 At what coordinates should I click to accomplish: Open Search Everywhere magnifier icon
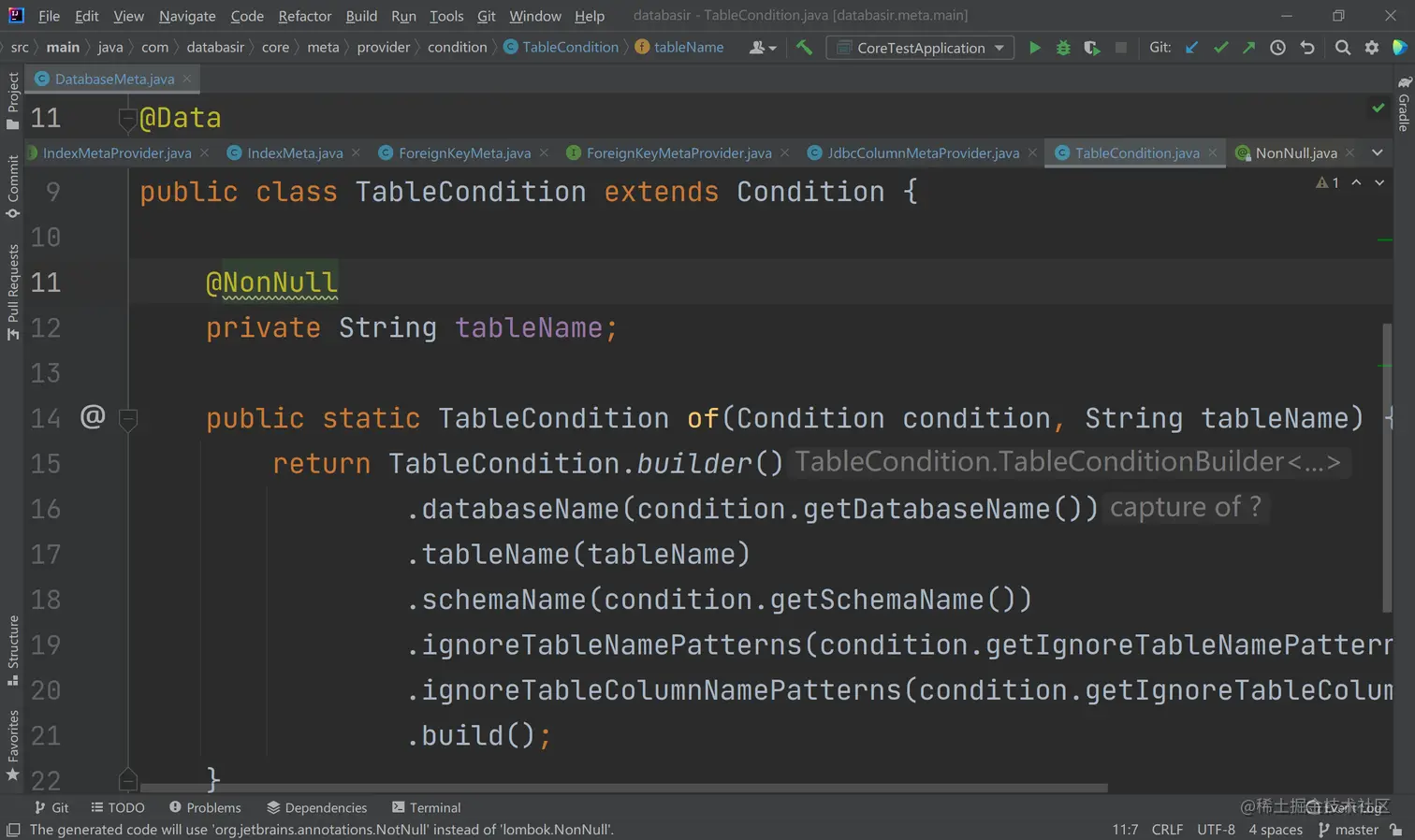pos(1342,48)
